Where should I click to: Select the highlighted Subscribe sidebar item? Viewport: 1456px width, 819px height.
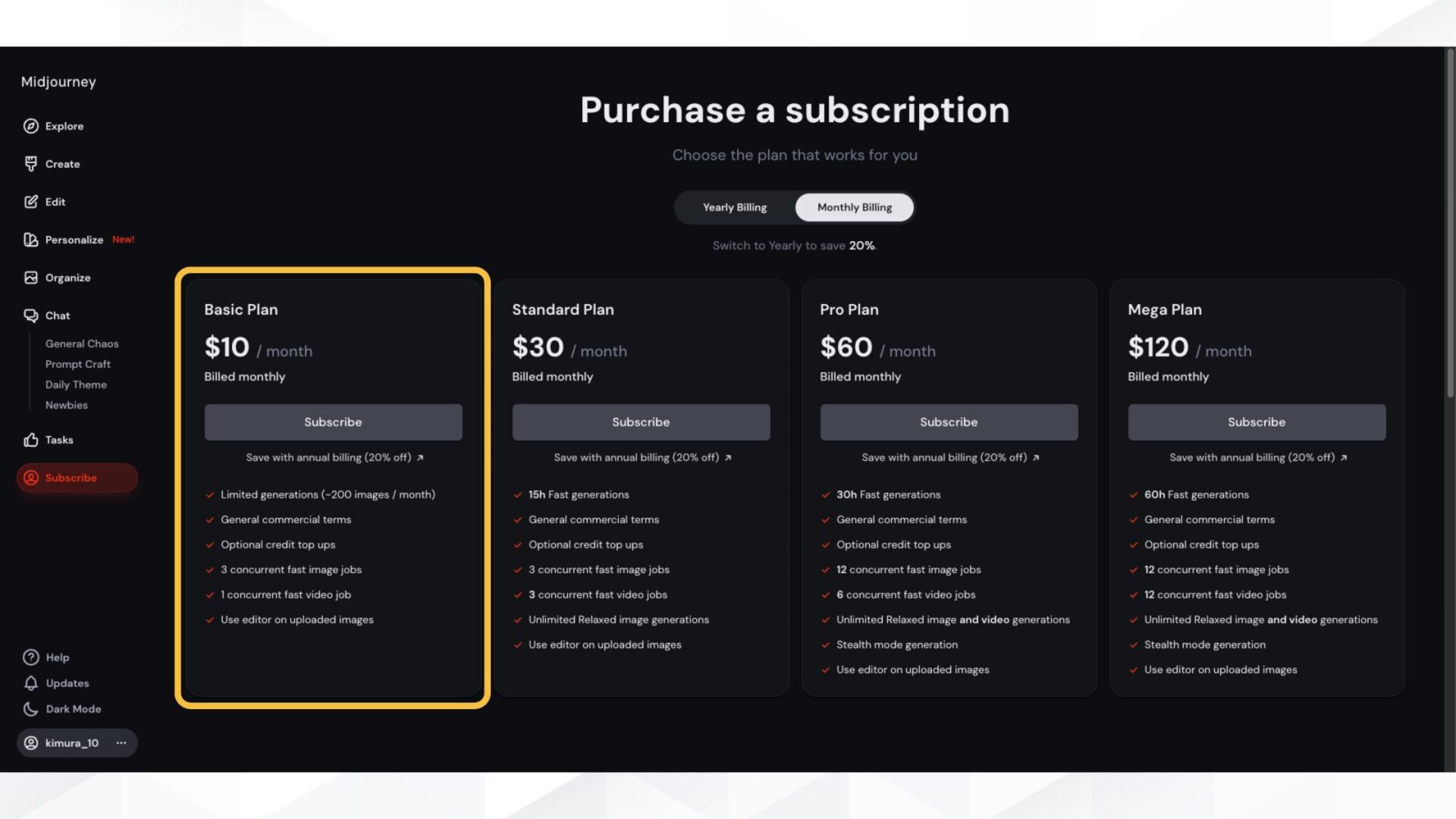[x=77, y=478]
